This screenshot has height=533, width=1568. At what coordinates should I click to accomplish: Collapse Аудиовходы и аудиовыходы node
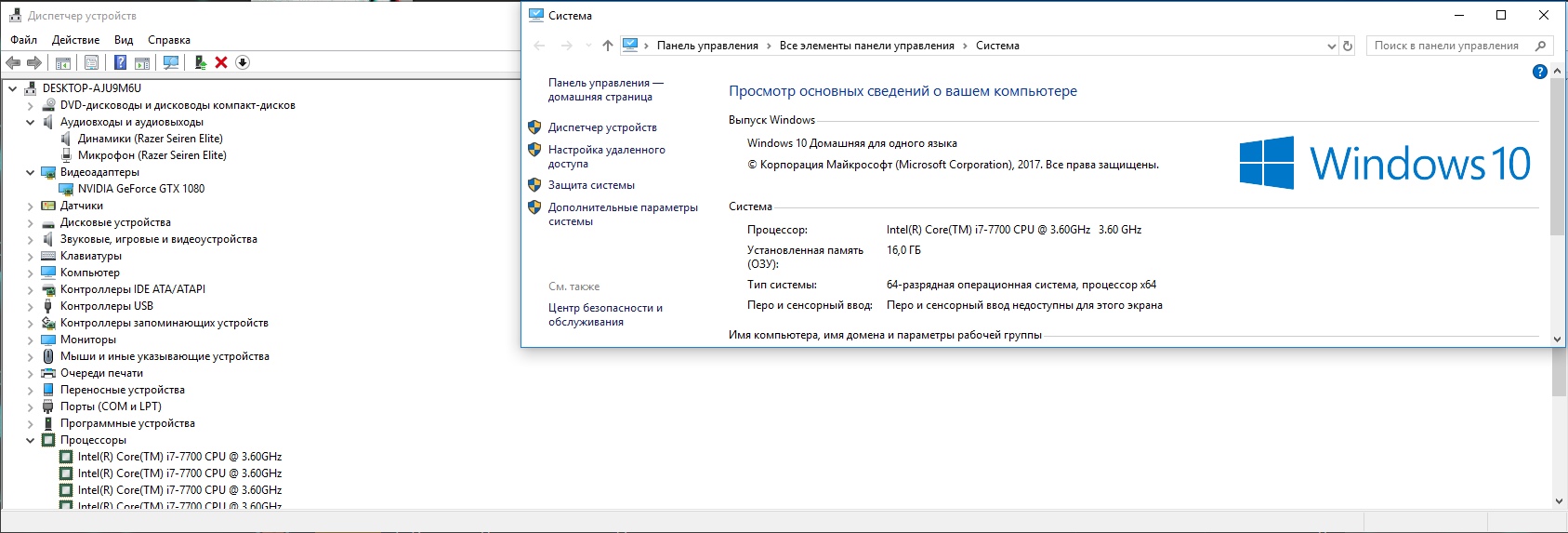pyautogui.click(x=31, y=122)
